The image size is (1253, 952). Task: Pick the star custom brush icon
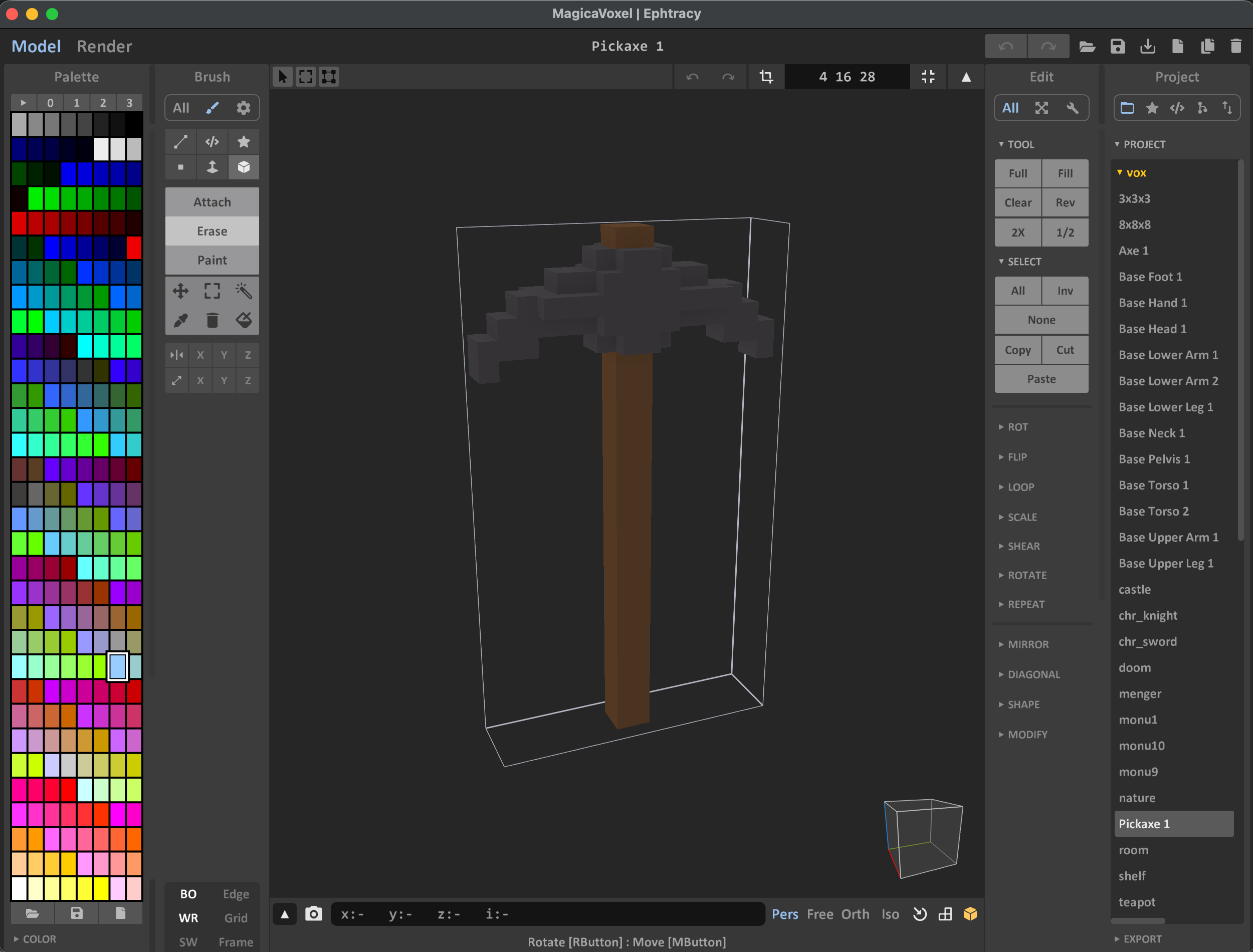pos(244,142)
